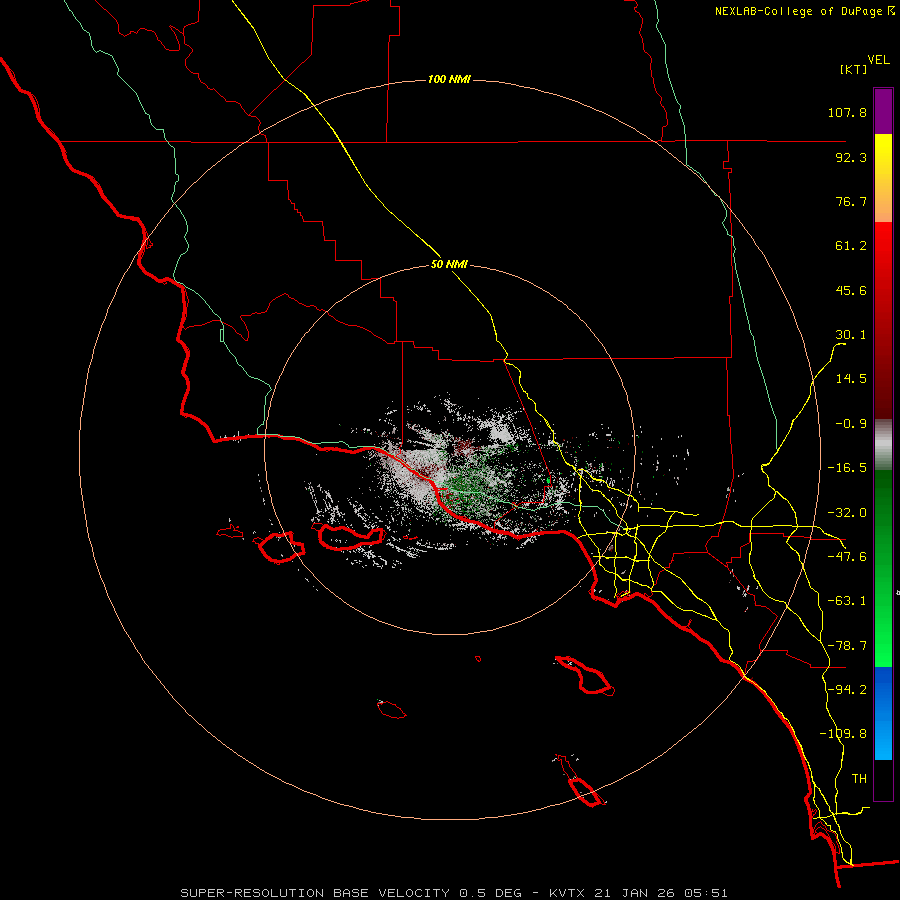The image size is (900, 900).
Task: Pick the blue segment of the color bar
Action: coord(883,713)
